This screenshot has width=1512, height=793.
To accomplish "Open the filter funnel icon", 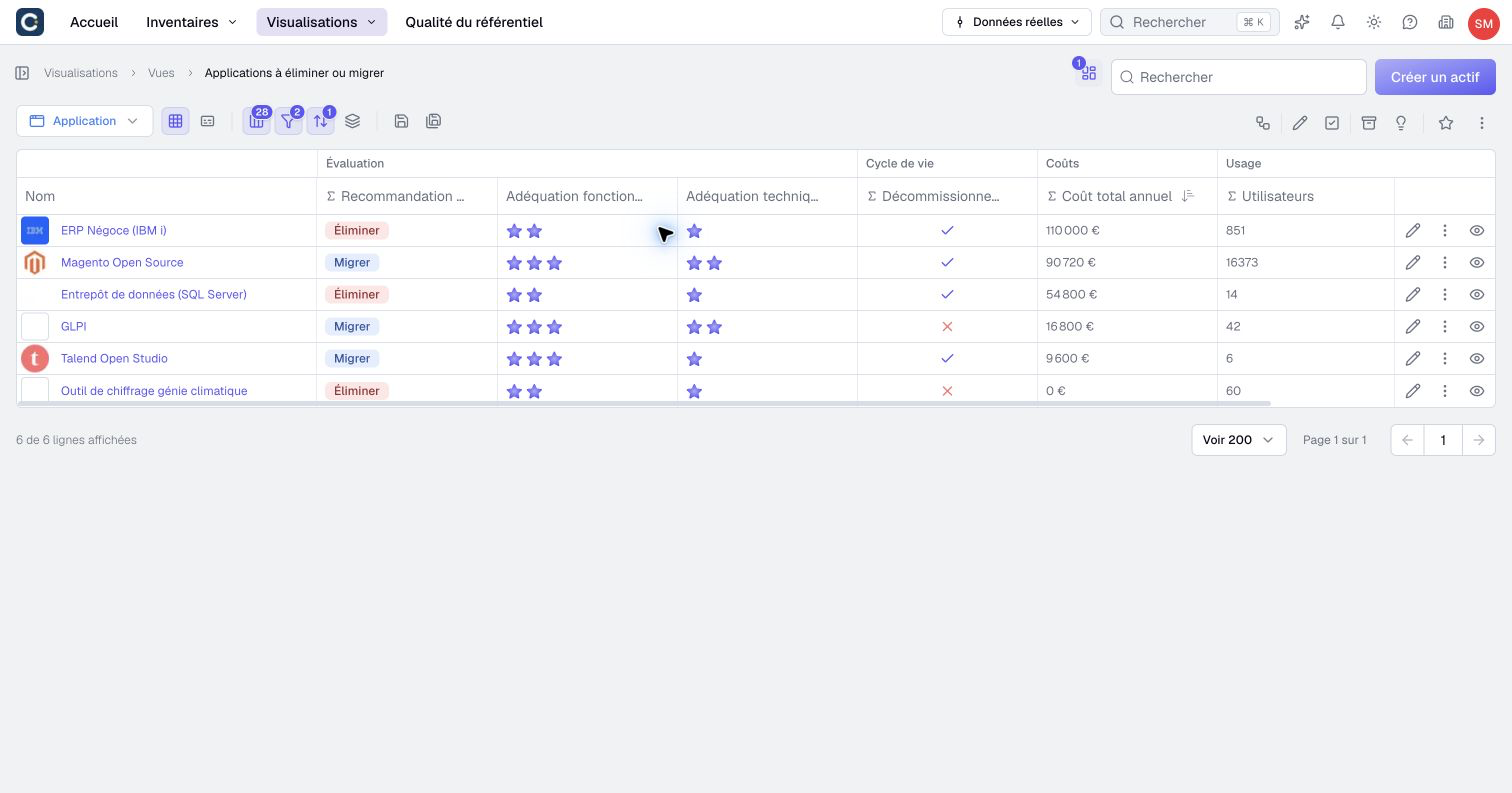I will point(289,121).
